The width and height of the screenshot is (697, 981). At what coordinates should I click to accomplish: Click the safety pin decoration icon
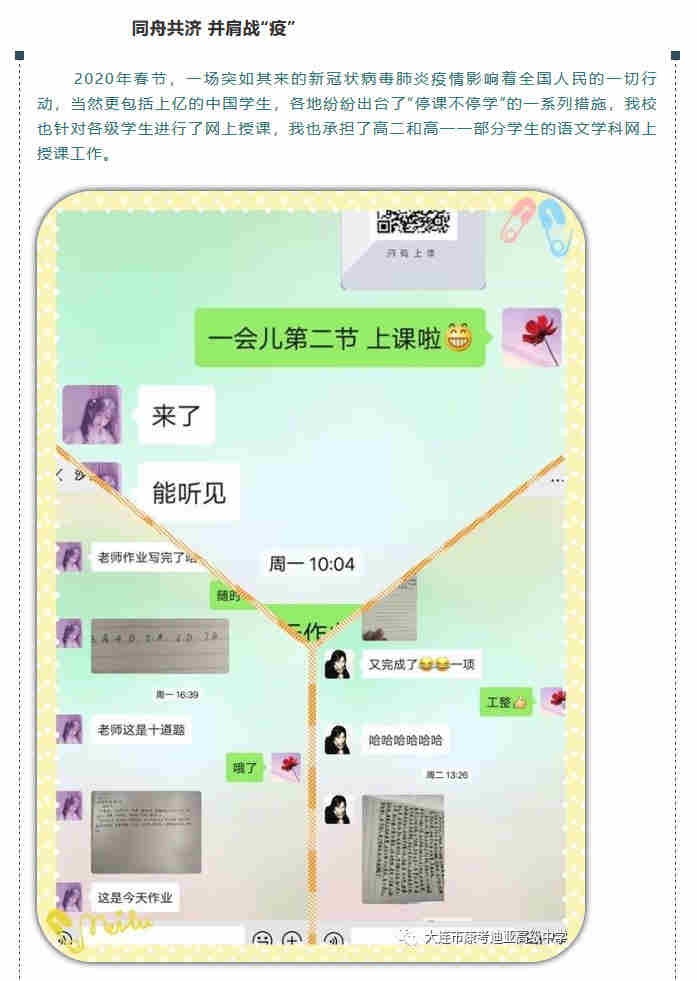pyautogui.click(x=537, y=226)
